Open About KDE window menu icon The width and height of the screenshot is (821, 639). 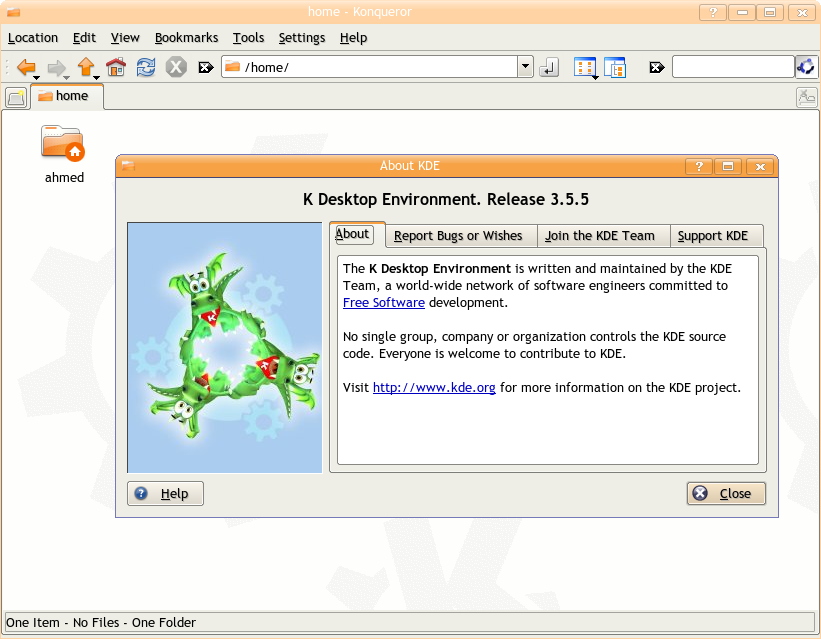[128, 166]
